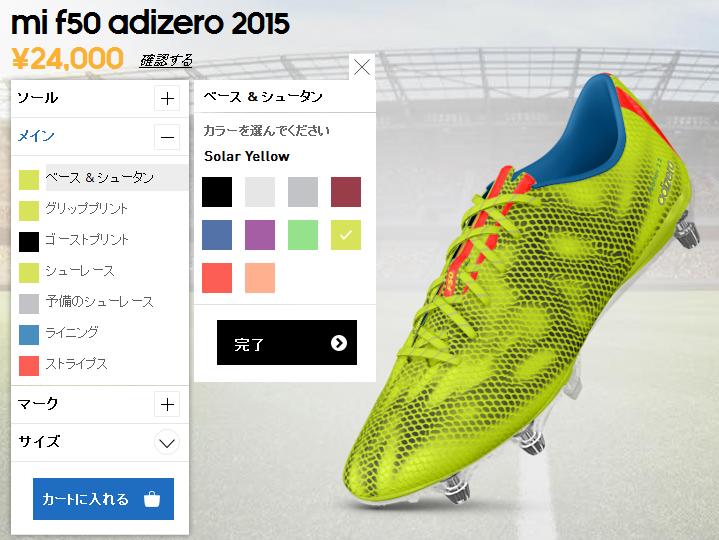
Task: Click the gray 予備のシューレース color square
Action: (x=29, y=304)
